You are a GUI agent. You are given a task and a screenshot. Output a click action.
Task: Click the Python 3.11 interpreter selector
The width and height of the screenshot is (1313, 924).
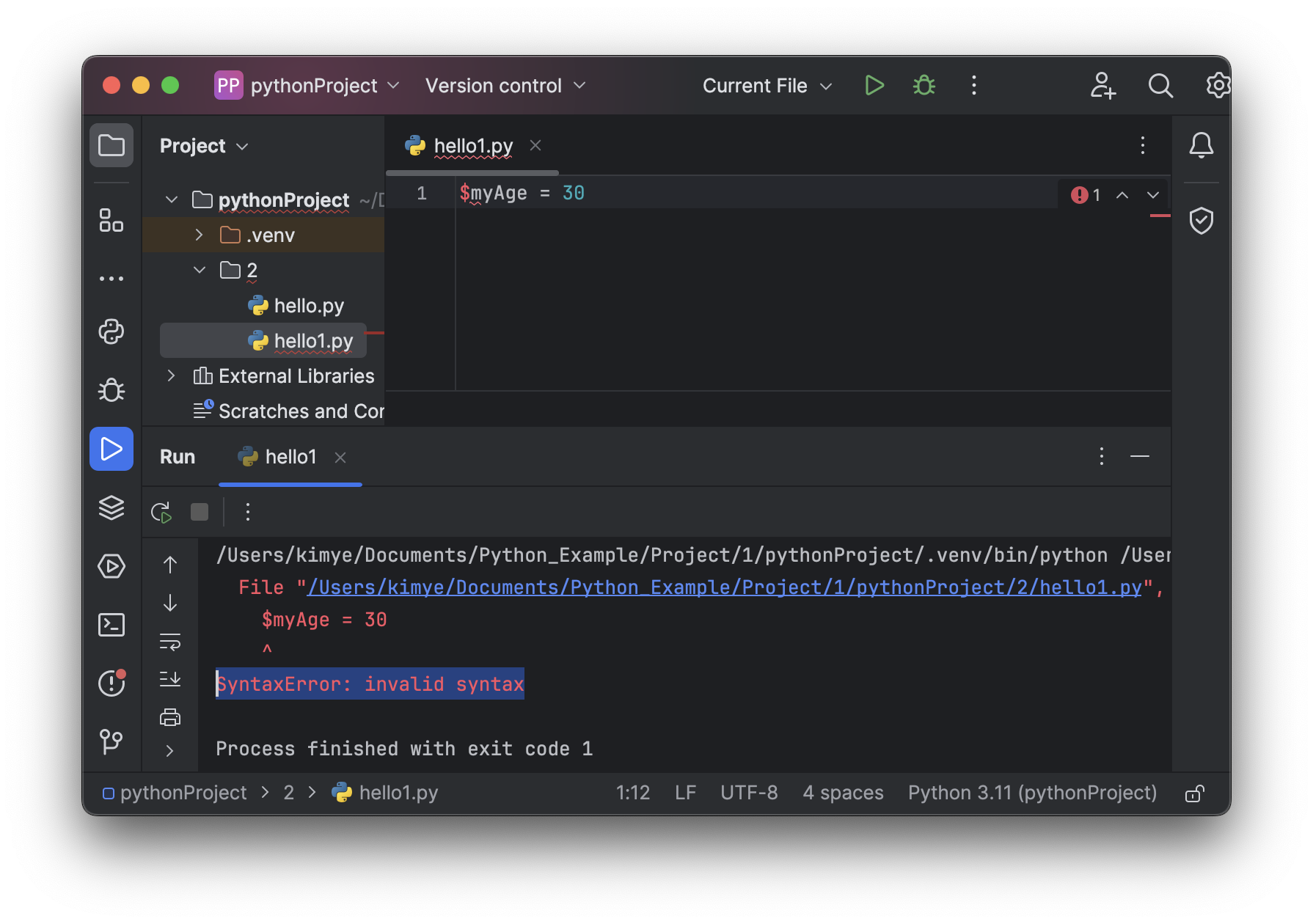click(1032, 793)
